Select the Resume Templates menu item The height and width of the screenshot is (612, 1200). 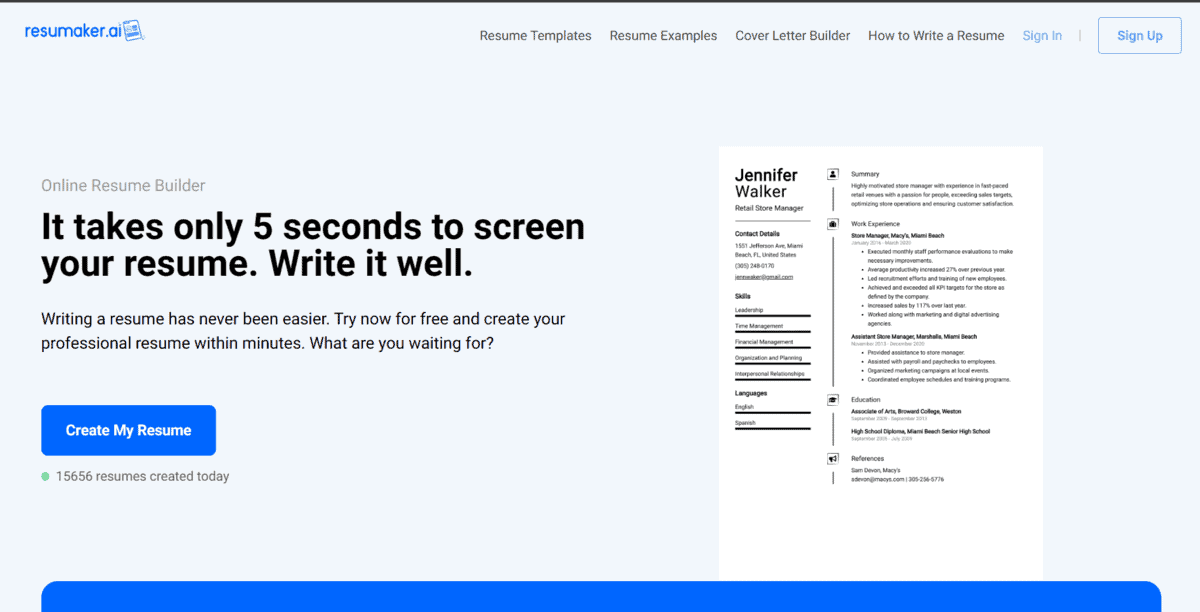pyautogui.click(x=535, y=35)
